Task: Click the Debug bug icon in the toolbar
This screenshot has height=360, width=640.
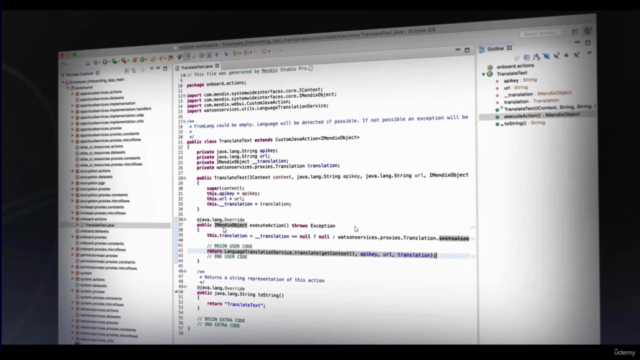Action: click(x=96, y=62)
